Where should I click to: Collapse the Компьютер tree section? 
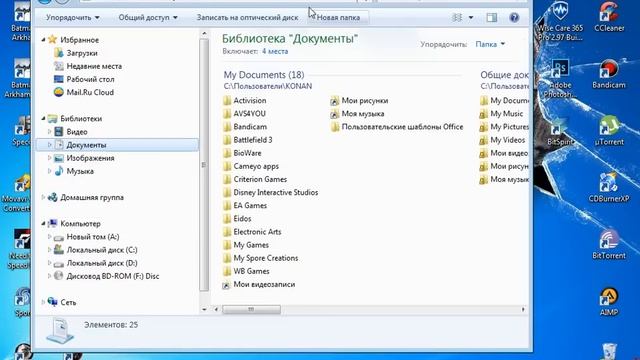[x=43, y=224]
